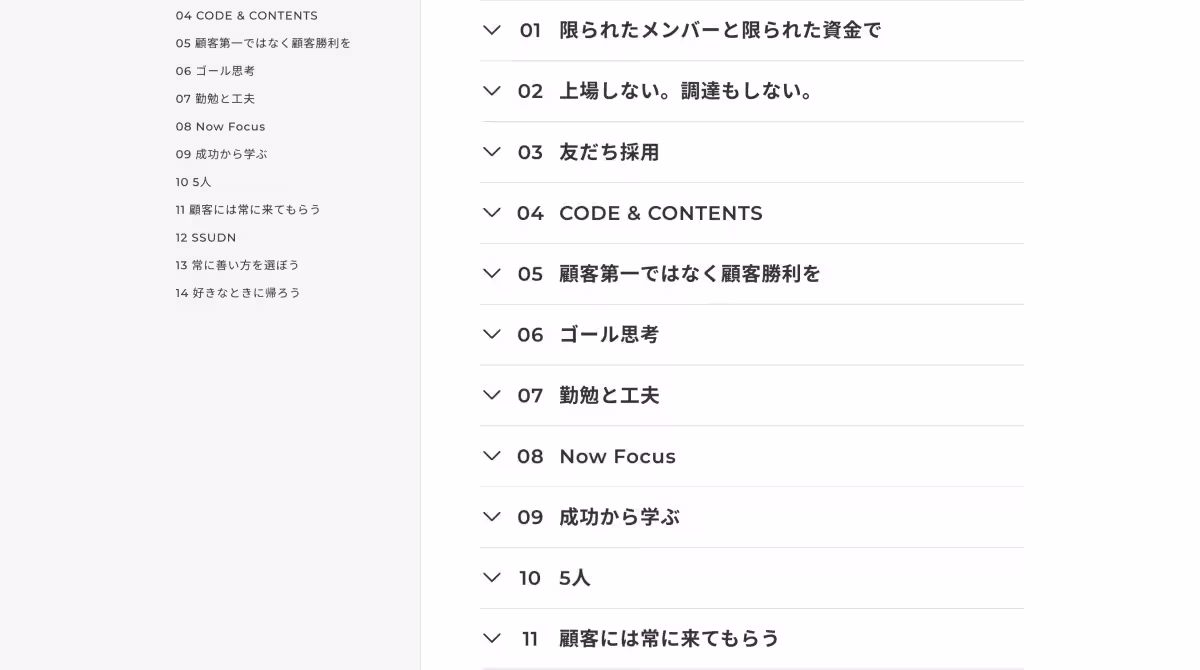Select 06 ゴール思考 in the sidebar
The width and height of the screenshot is (1200, 670).
(x=215, y=71)
